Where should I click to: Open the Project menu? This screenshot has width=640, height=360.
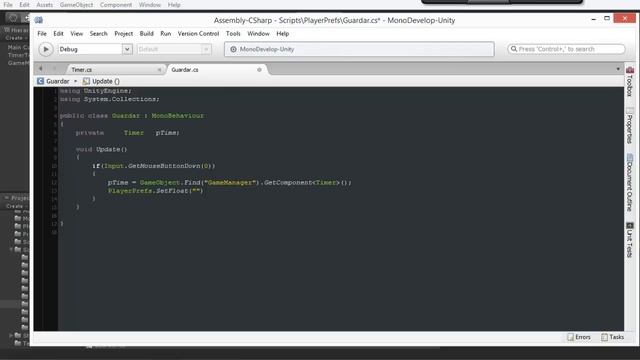(x=123, y=33)
